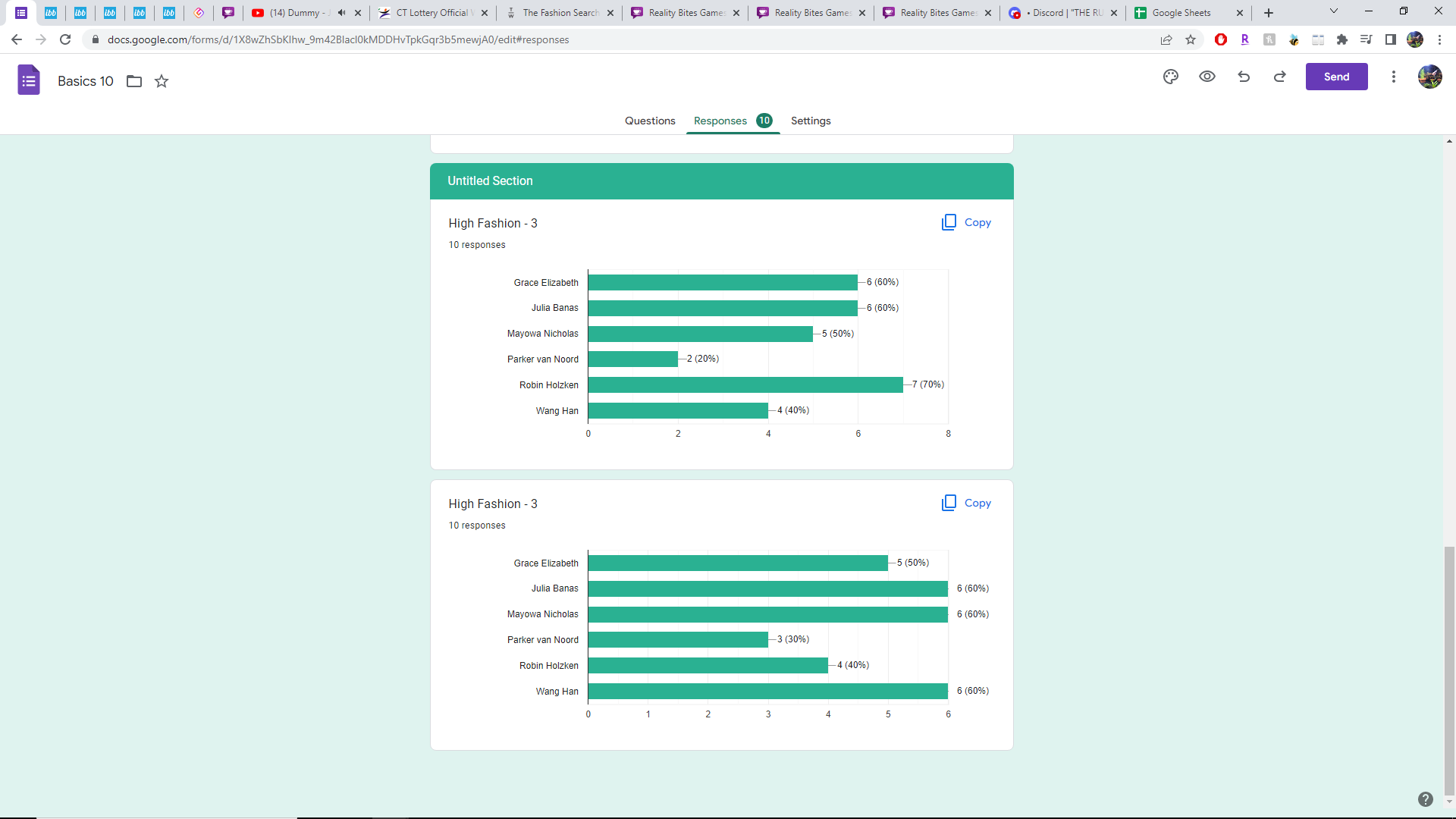Reload the current page
Viewport: 1456px width, 819px height.
pyautogui.click(x=65, y=39)
